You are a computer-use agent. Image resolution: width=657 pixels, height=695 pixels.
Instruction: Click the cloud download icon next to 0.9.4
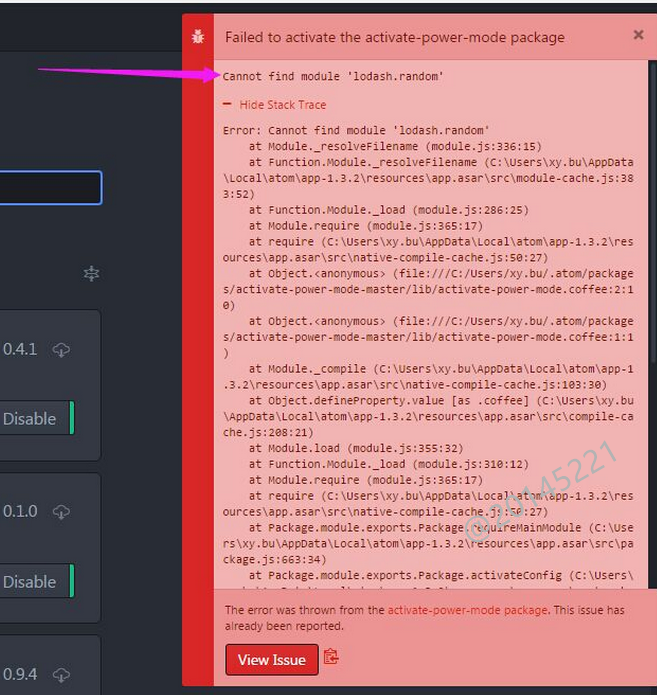(61, 675)
